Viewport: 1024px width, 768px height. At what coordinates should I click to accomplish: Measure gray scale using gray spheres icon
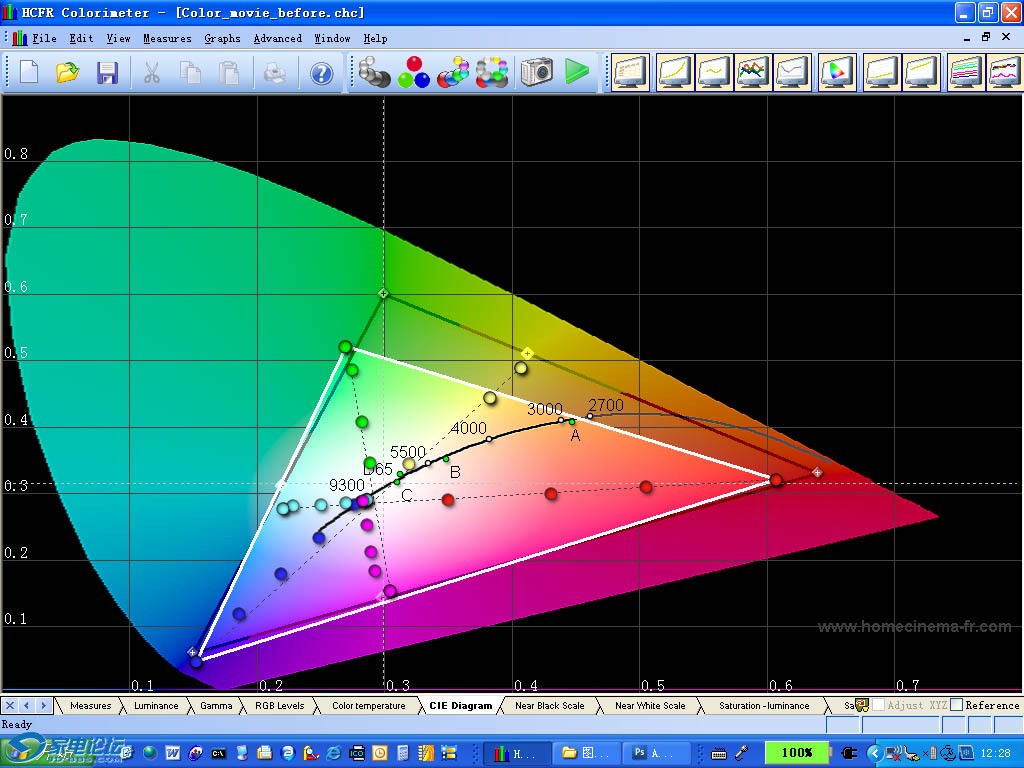point(374,73)
